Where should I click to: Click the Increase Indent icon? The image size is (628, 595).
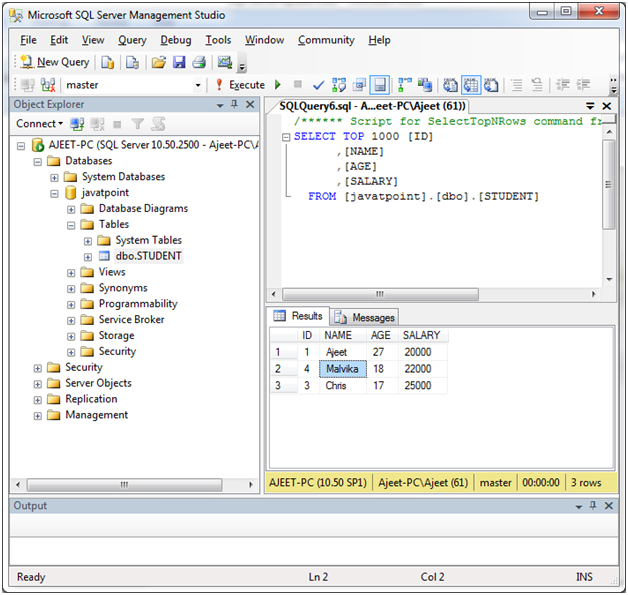point(583,85)
